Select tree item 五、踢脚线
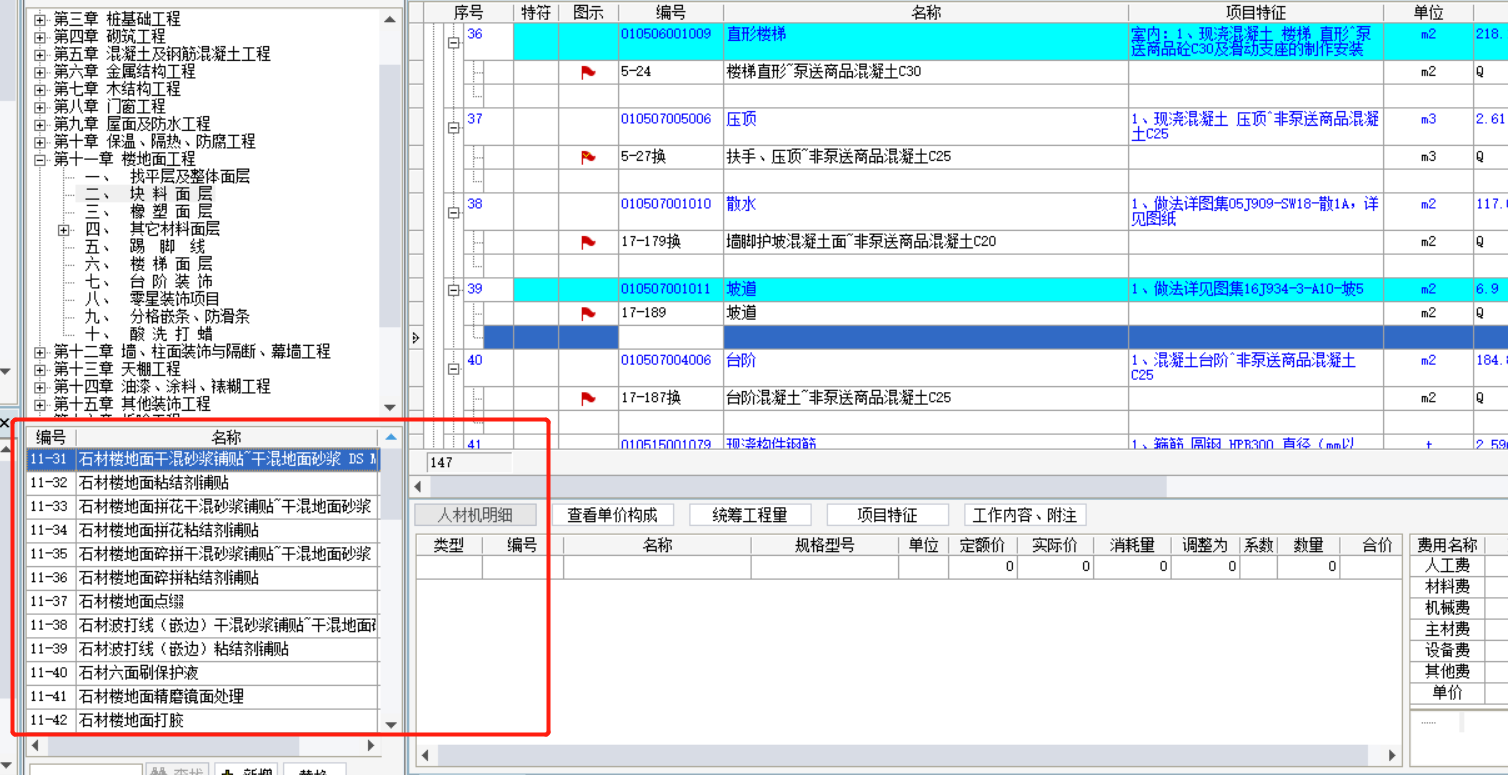1508x775 pixels. pyautogui.click(x=145, y=246)
